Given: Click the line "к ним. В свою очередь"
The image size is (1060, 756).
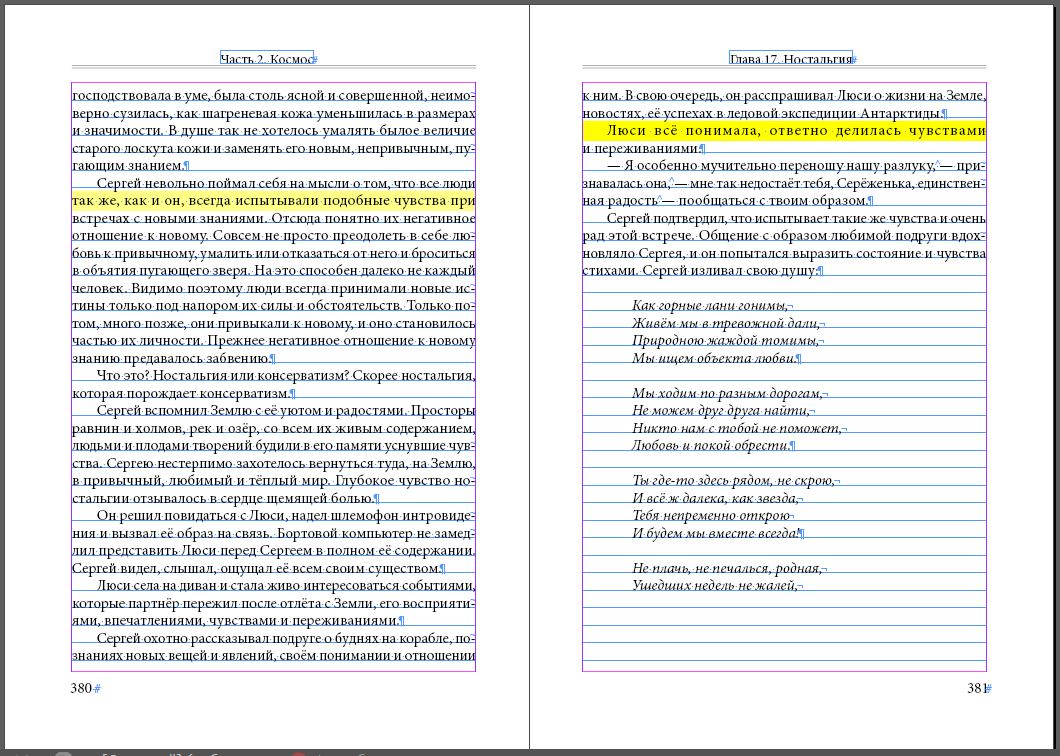Looking at the screenshot, I should [x=784, y=95].
